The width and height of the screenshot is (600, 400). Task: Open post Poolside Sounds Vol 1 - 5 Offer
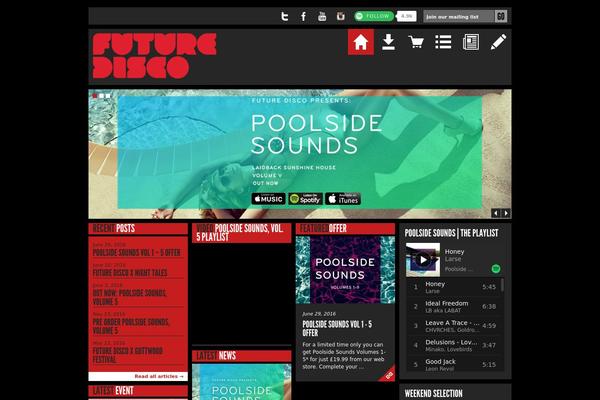(136, 253)
